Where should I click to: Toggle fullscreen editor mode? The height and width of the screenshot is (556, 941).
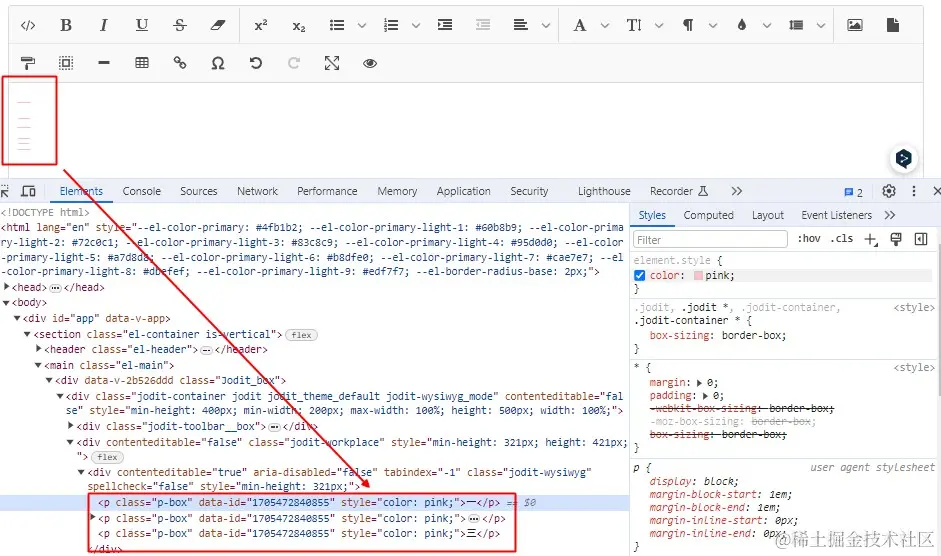[x=332, y=63]
